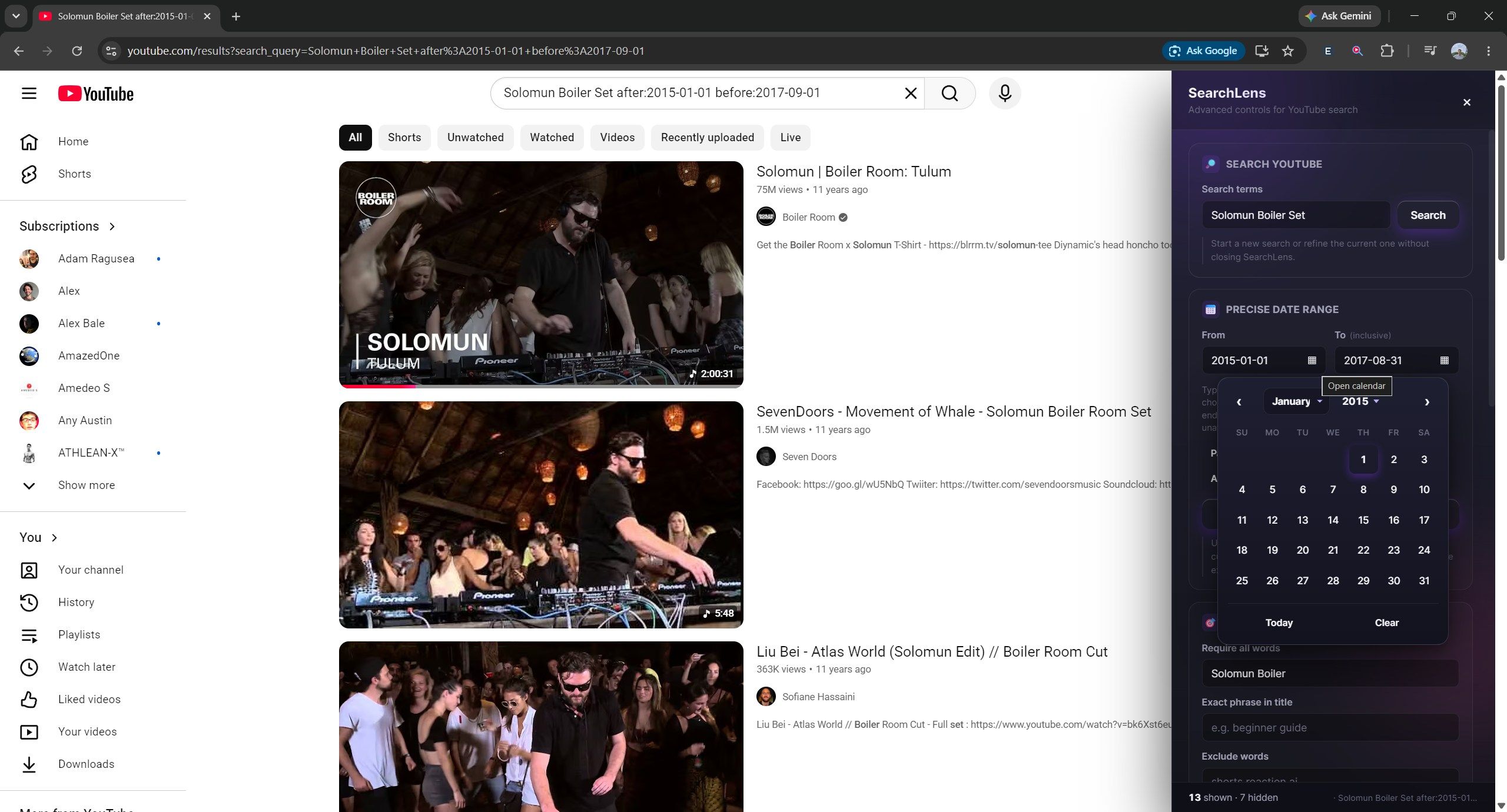Click the YouTube logo
Screen dimensions: 1507x812
96,94
